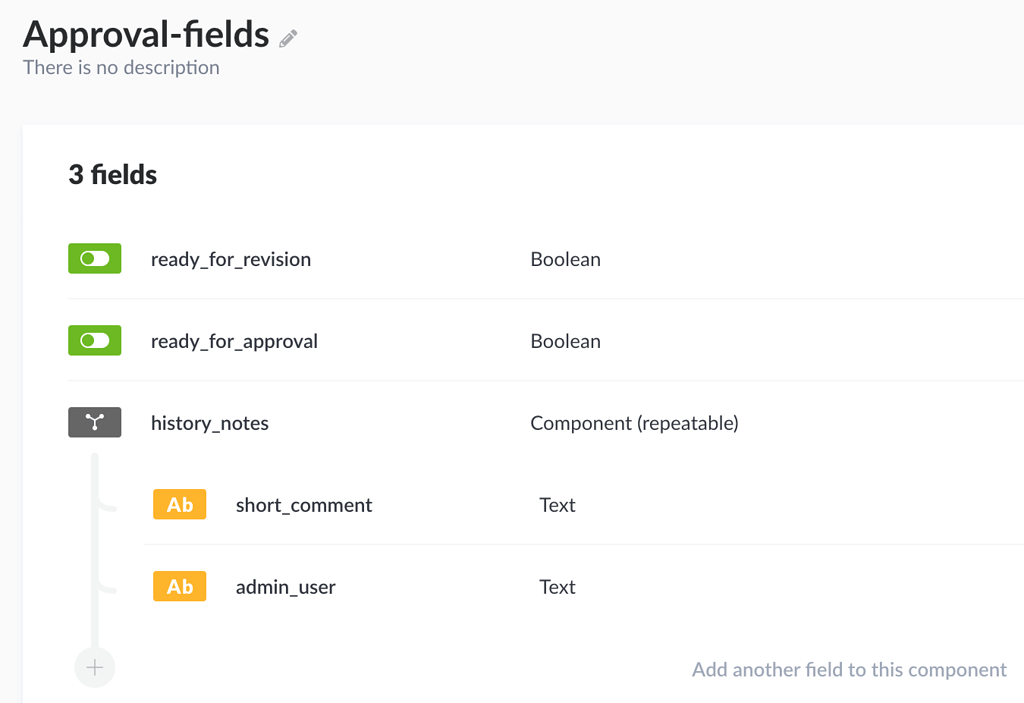Select the history_notes component field

point(546,423)
